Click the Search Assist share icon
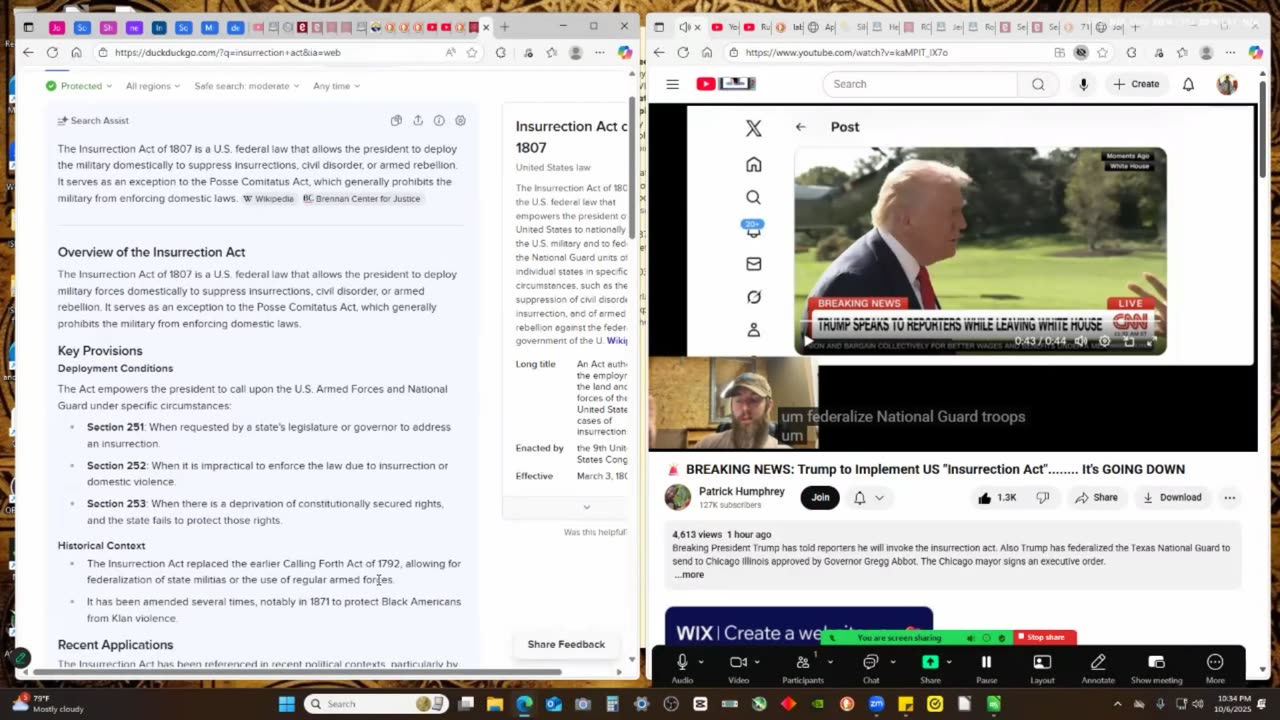The width and height of the screenshot is (1280, 720). point(418,120)
